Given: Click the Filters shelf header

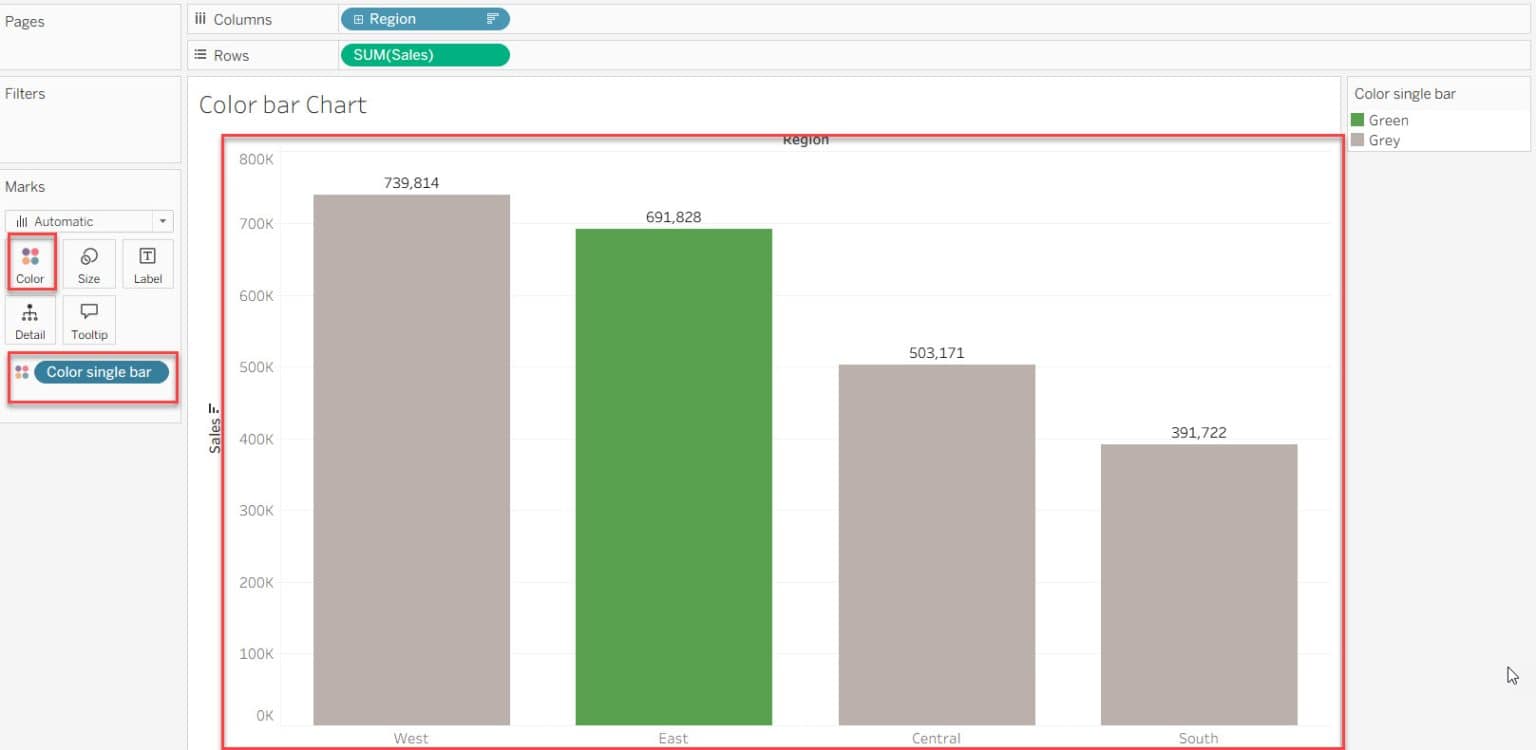Looking at the screenshot, I should coord(25,93).
